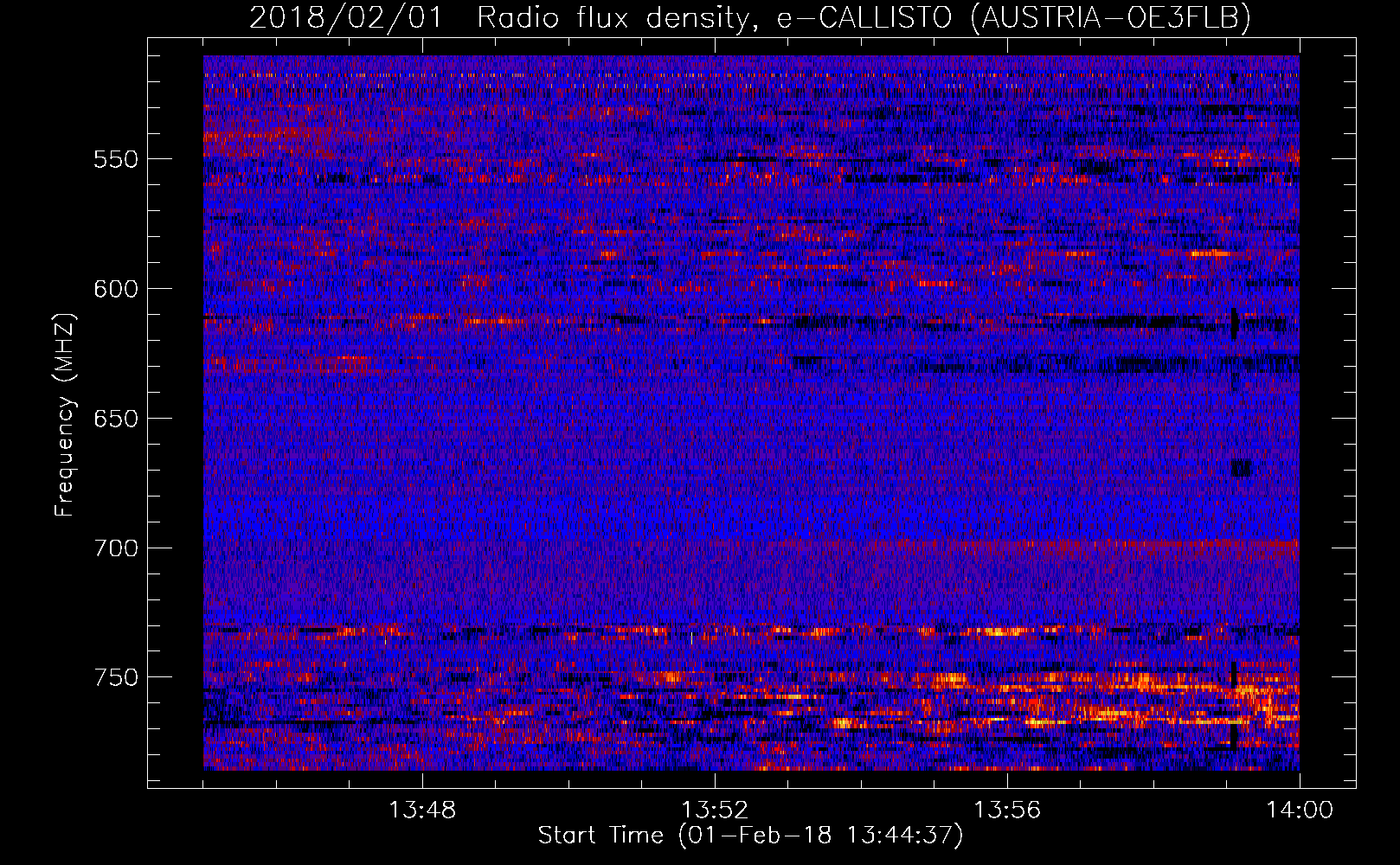This screenshot has height=865, width=1400.
Task: Select the 700 frequency tick label
Action: pos(116,548)
